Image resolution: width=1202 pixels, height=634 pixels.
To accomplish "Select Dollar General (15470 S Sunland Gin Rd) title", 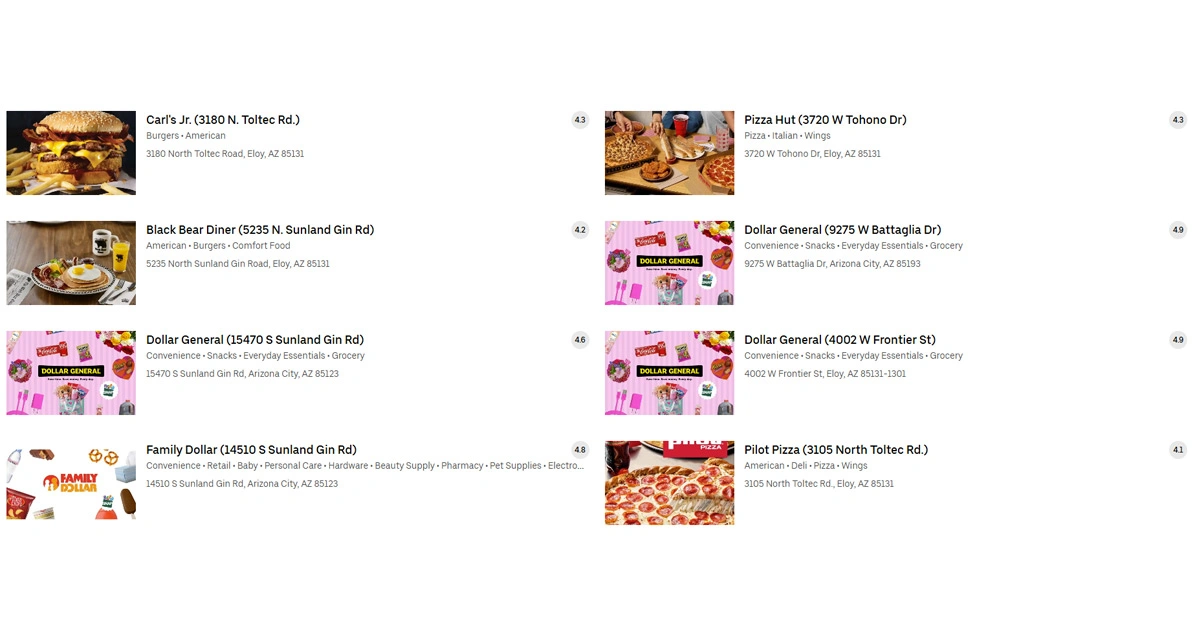I will 255,340.
